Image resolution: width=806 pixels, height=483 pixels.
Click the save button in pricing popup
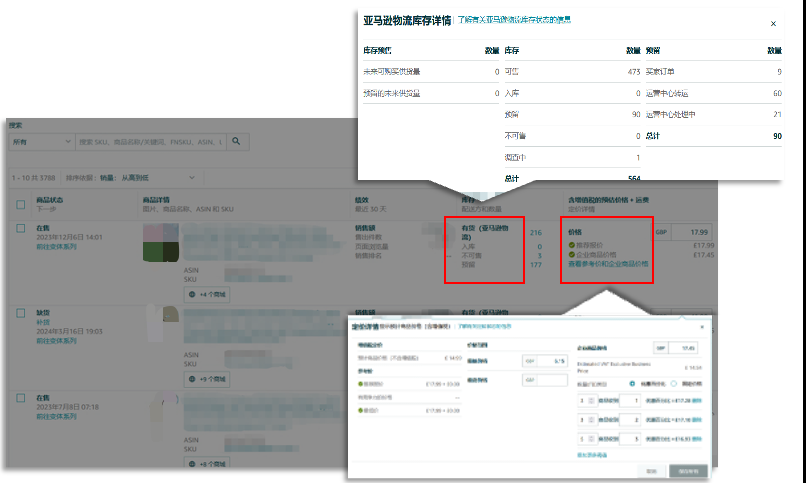click(688, 470)
